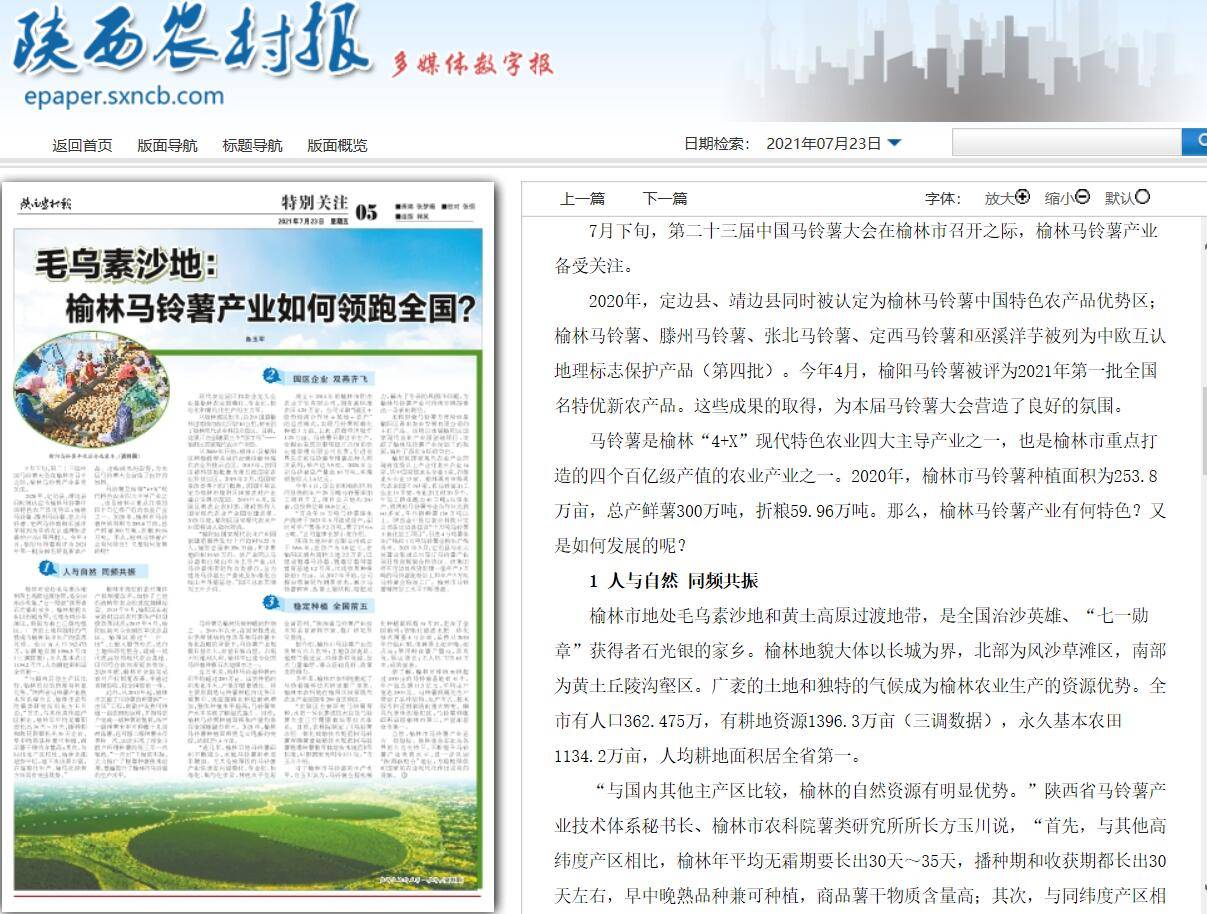This screenshot has height=914, width=1207.
Task: Go to previous article 上一篇
Action: click(582, 198)
